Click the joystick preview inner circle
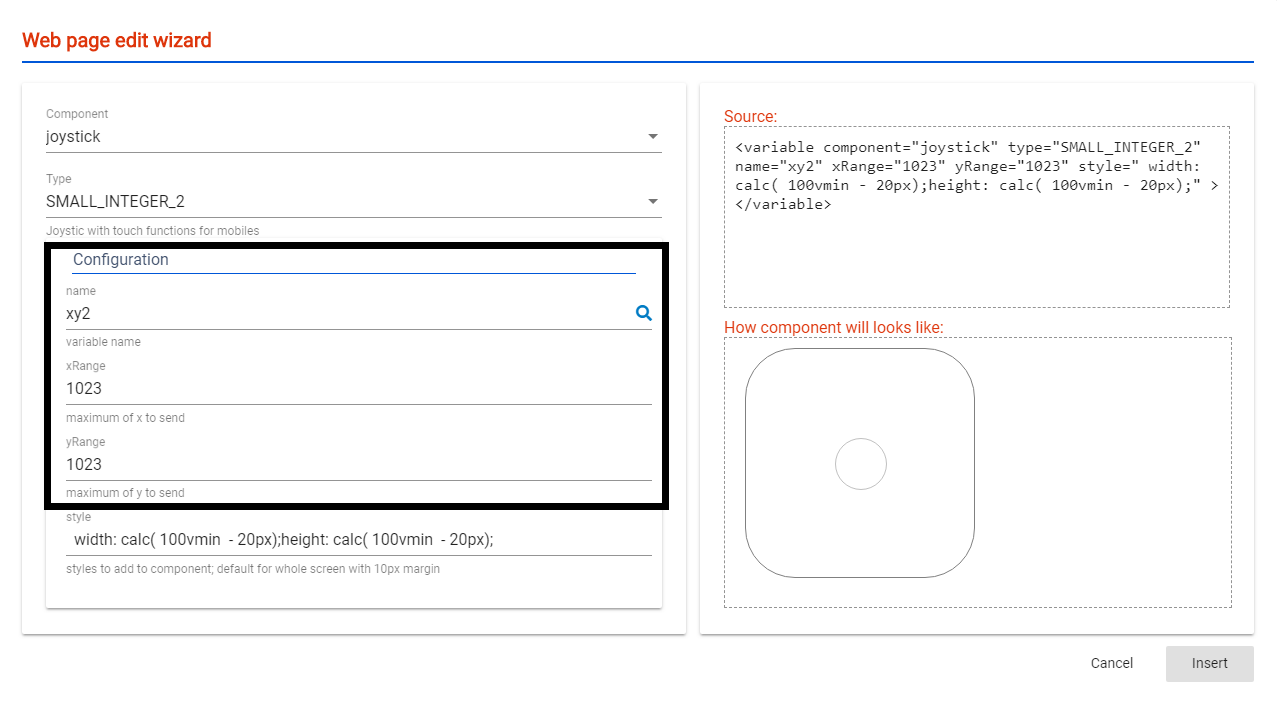 tap(861, 463)
